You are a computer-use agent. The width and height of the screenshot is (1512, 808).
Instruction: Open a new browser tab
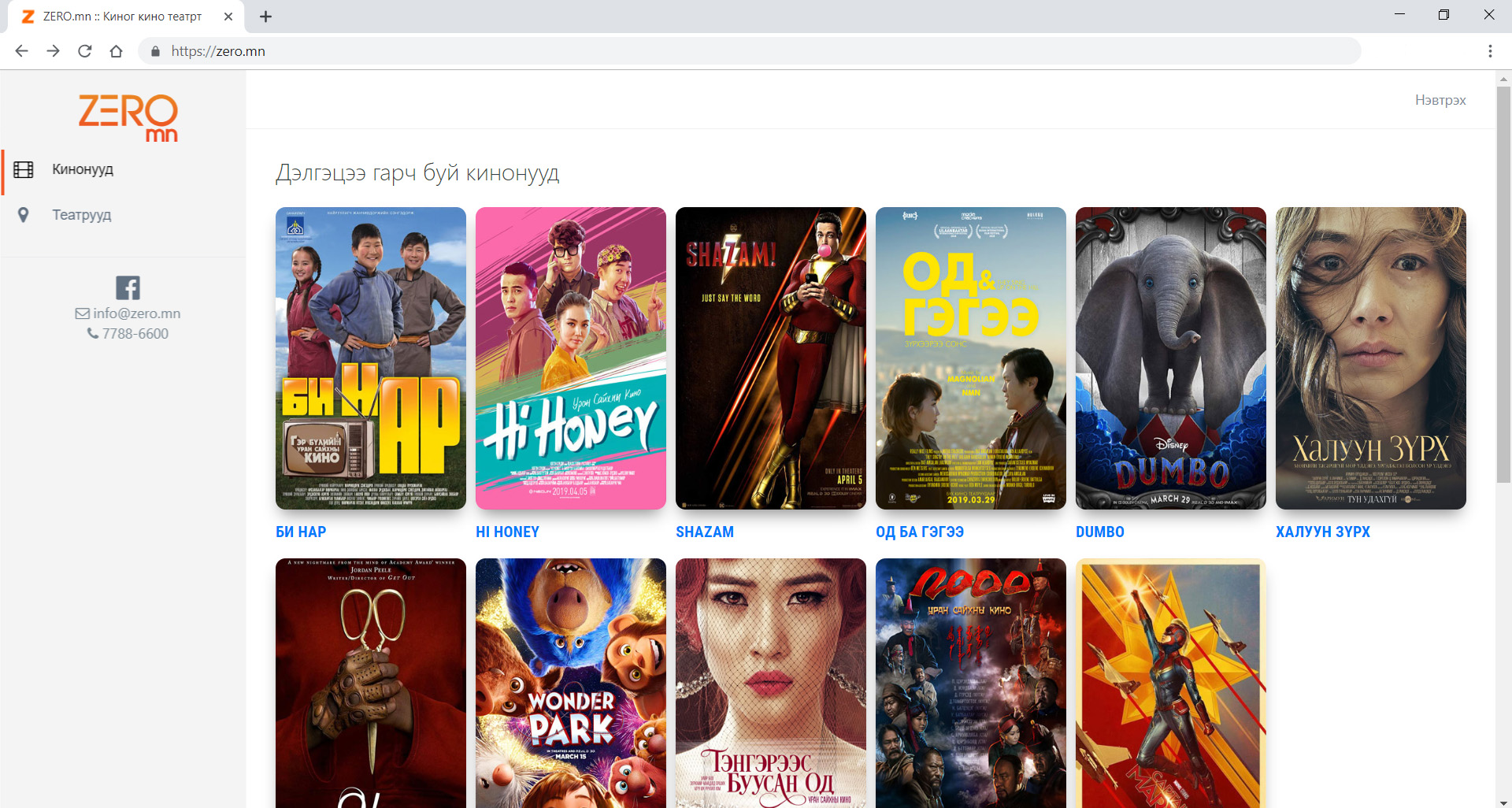(x=266, y=17)
